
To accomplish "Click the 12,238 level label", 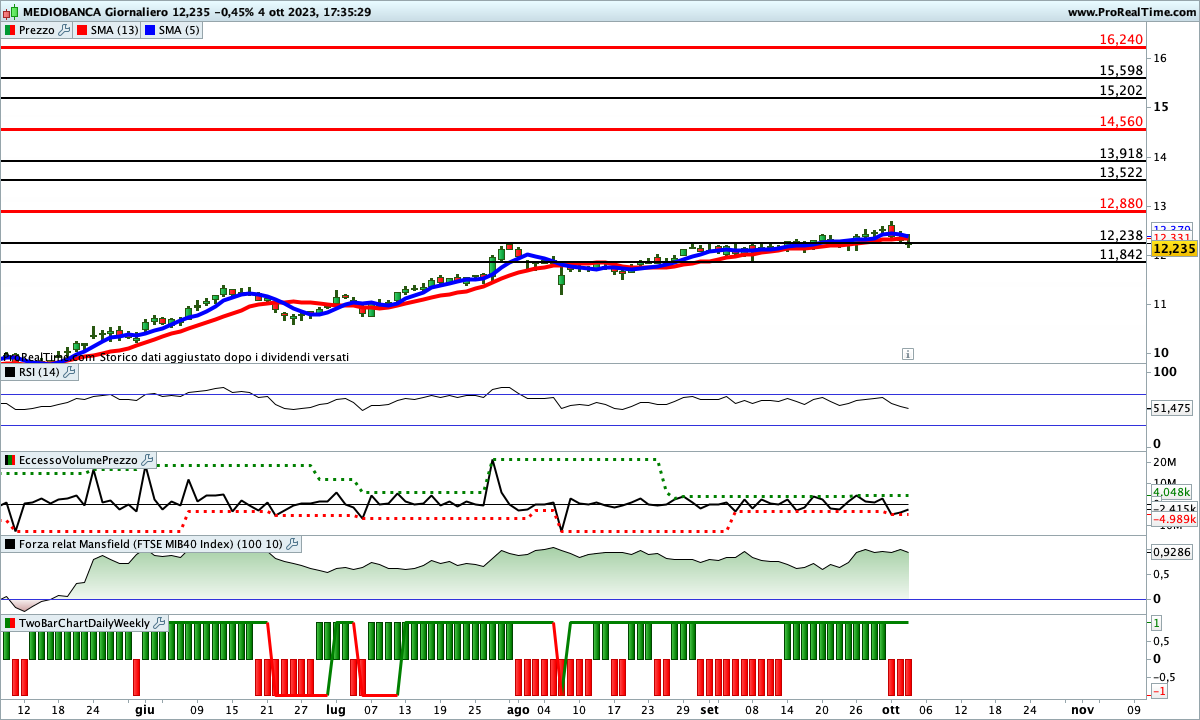I will point(1120,235).
